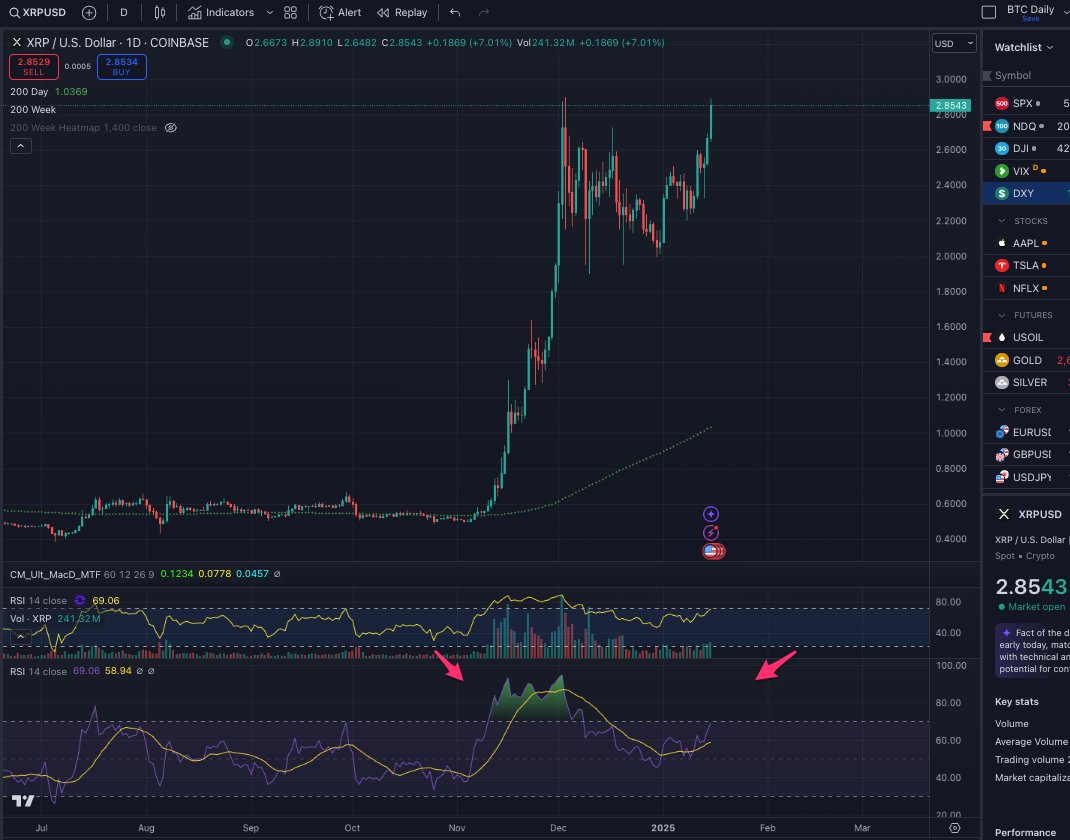
Task: Select DJI in the watchlist
Action: coord(1026,149)
